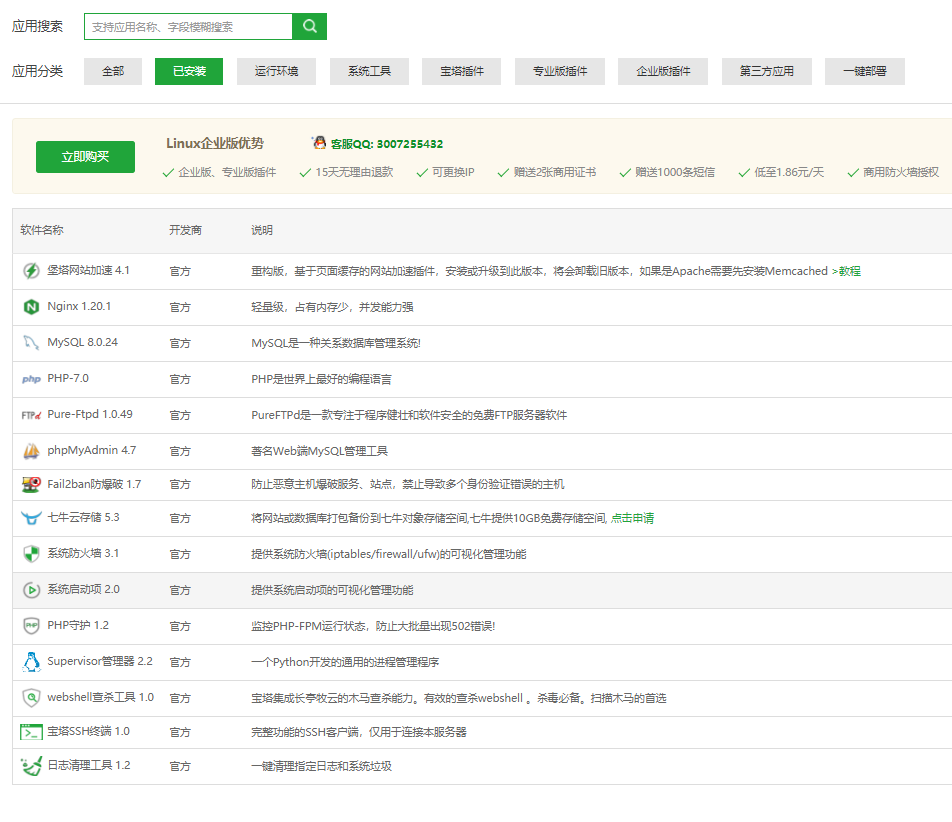Open the 客服QQ: 3007255432 link

click(x=387, y=144)
